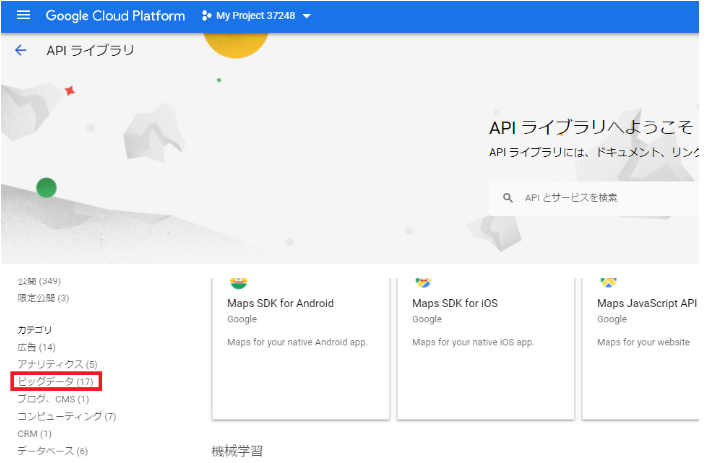The image size is (707, 463).
Task: Click the Google Cloud Platform logo text
Action: (x=115, y=16)
